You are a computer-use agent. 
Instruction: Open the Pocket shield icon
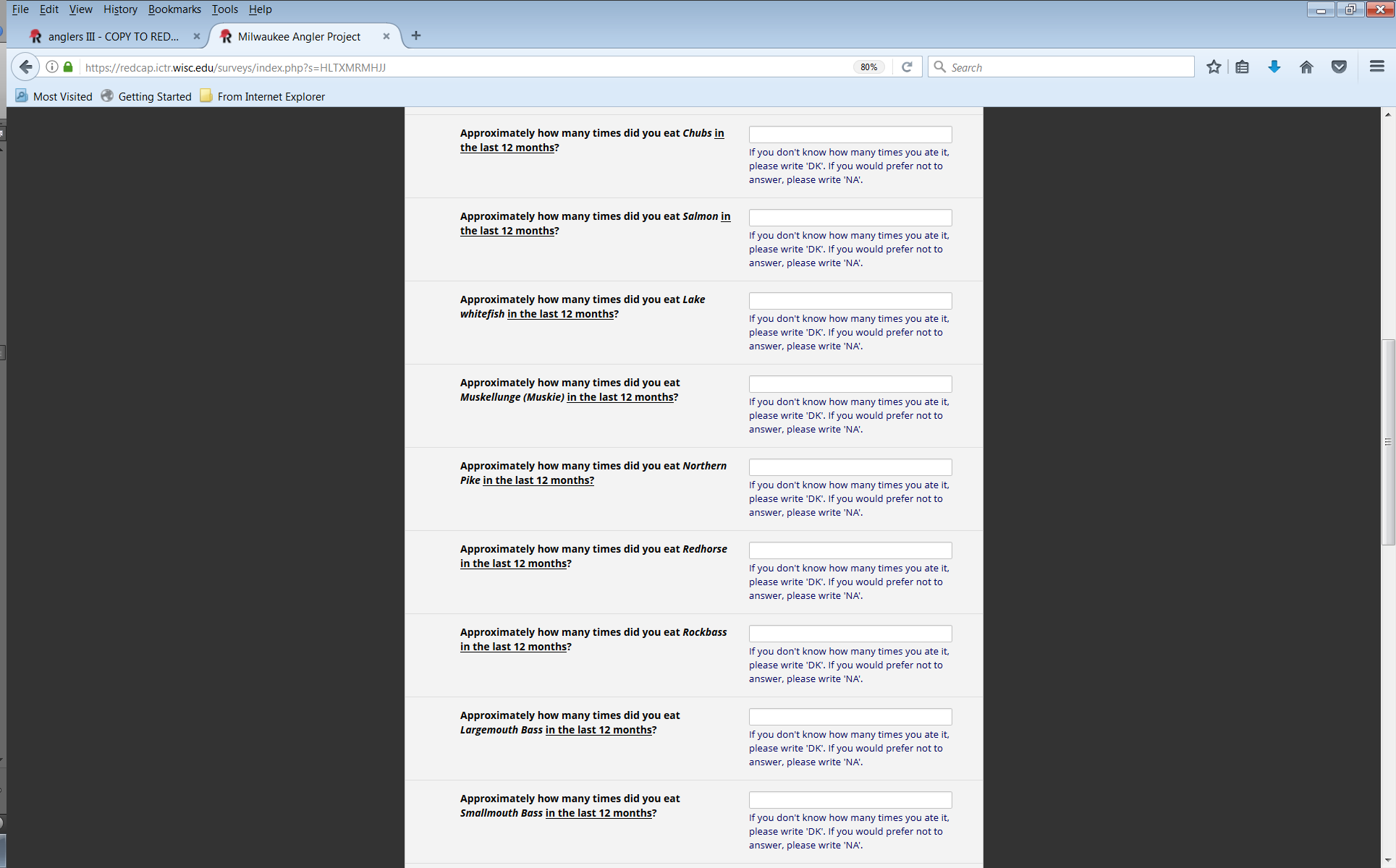(1339, 67)
